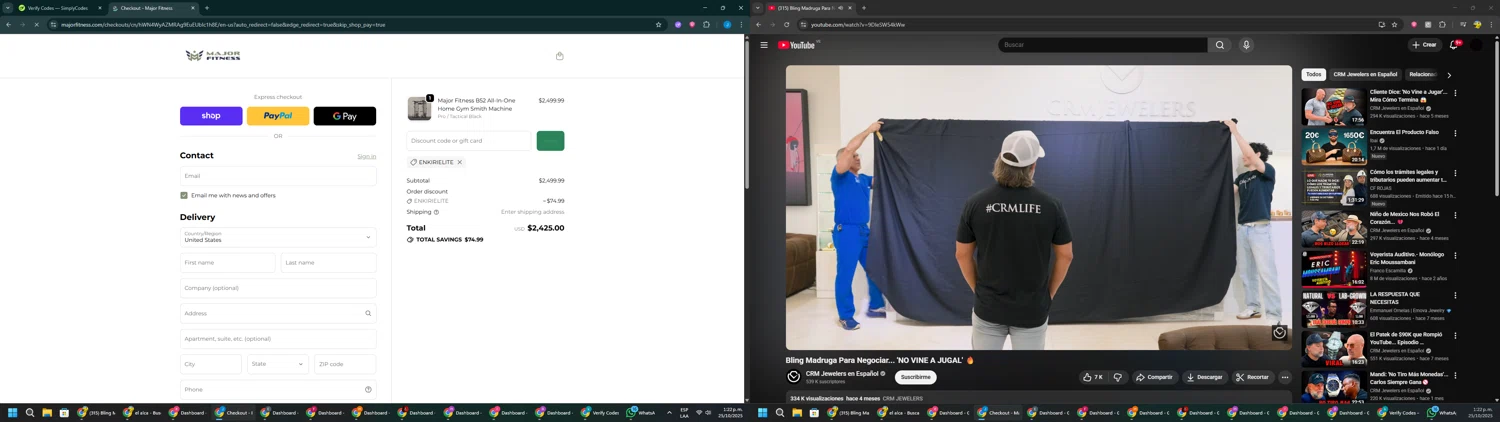The image size is (1500, 422).
Task: Click the Shipping info question icon
Action: [436, 212]
